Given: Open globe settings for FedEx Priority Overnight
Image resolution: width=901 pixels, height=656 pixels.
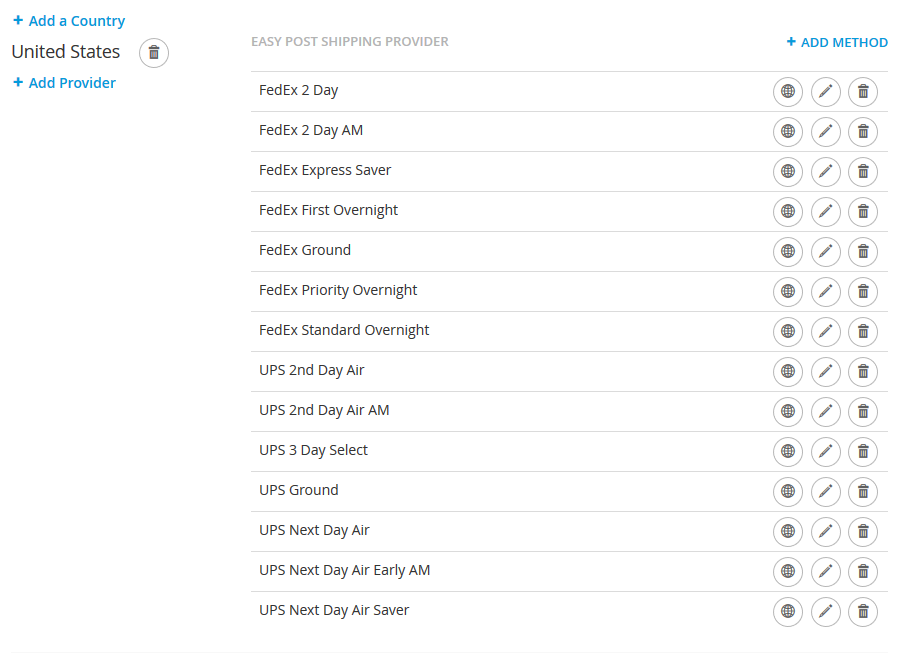Looking at the screenshot, I should coord(788,291).
